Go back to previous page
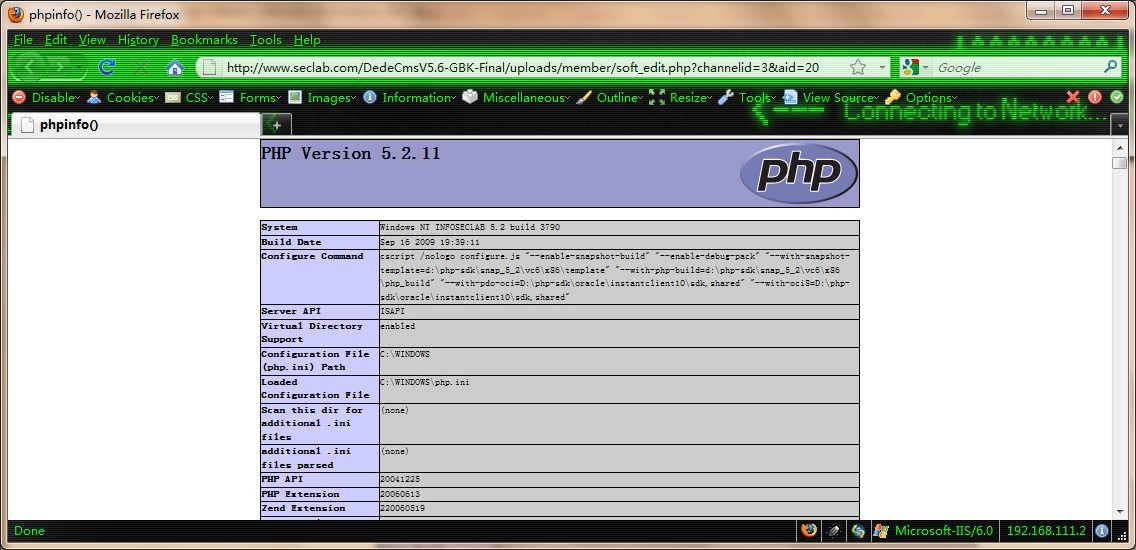 point(30,67)
